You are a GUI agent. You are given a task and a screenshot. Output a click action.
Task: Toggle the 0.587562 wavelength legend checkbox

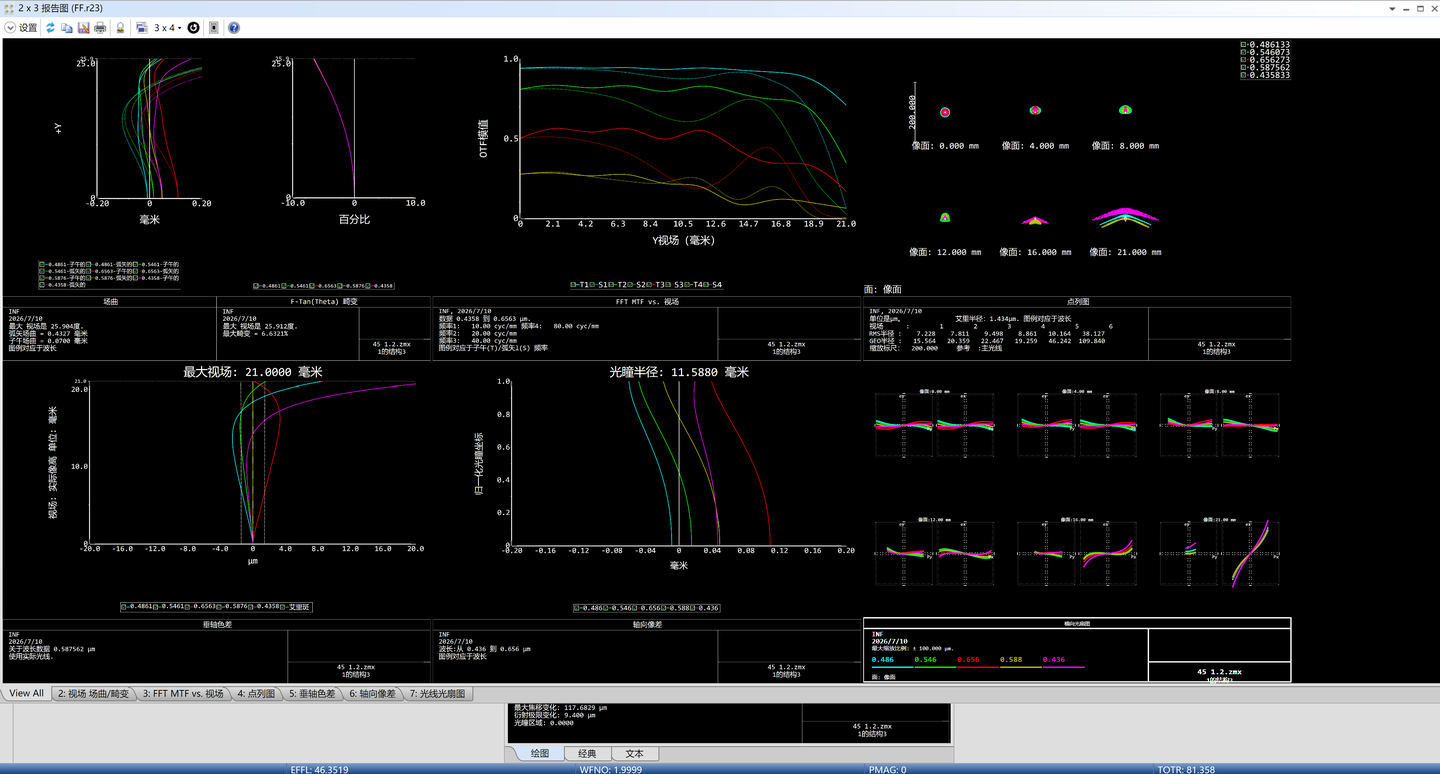(x=1244, y=67)
